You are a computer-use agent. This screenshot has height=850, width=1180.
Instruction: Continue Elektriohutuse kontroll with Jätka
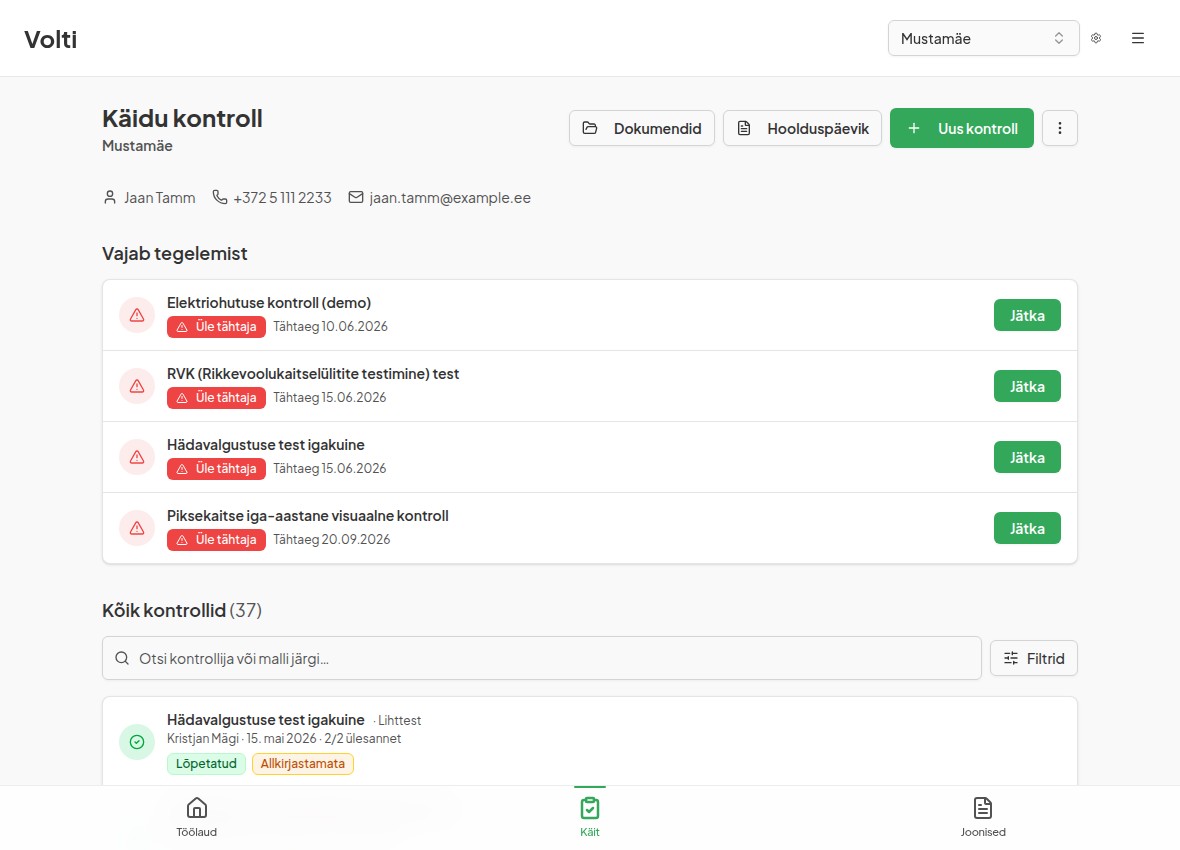tap(1027, 315)
